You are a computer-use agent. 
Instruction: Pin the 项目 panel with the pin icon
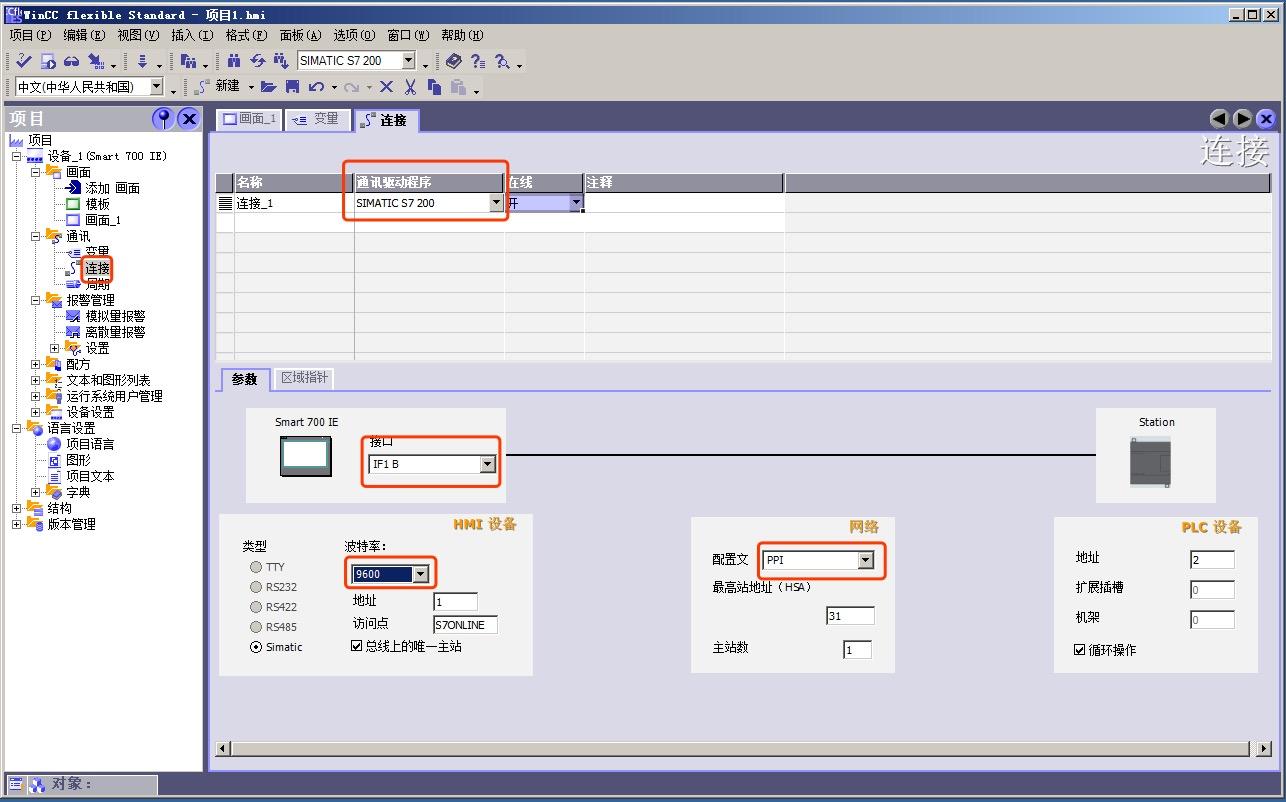coord(163,119)
